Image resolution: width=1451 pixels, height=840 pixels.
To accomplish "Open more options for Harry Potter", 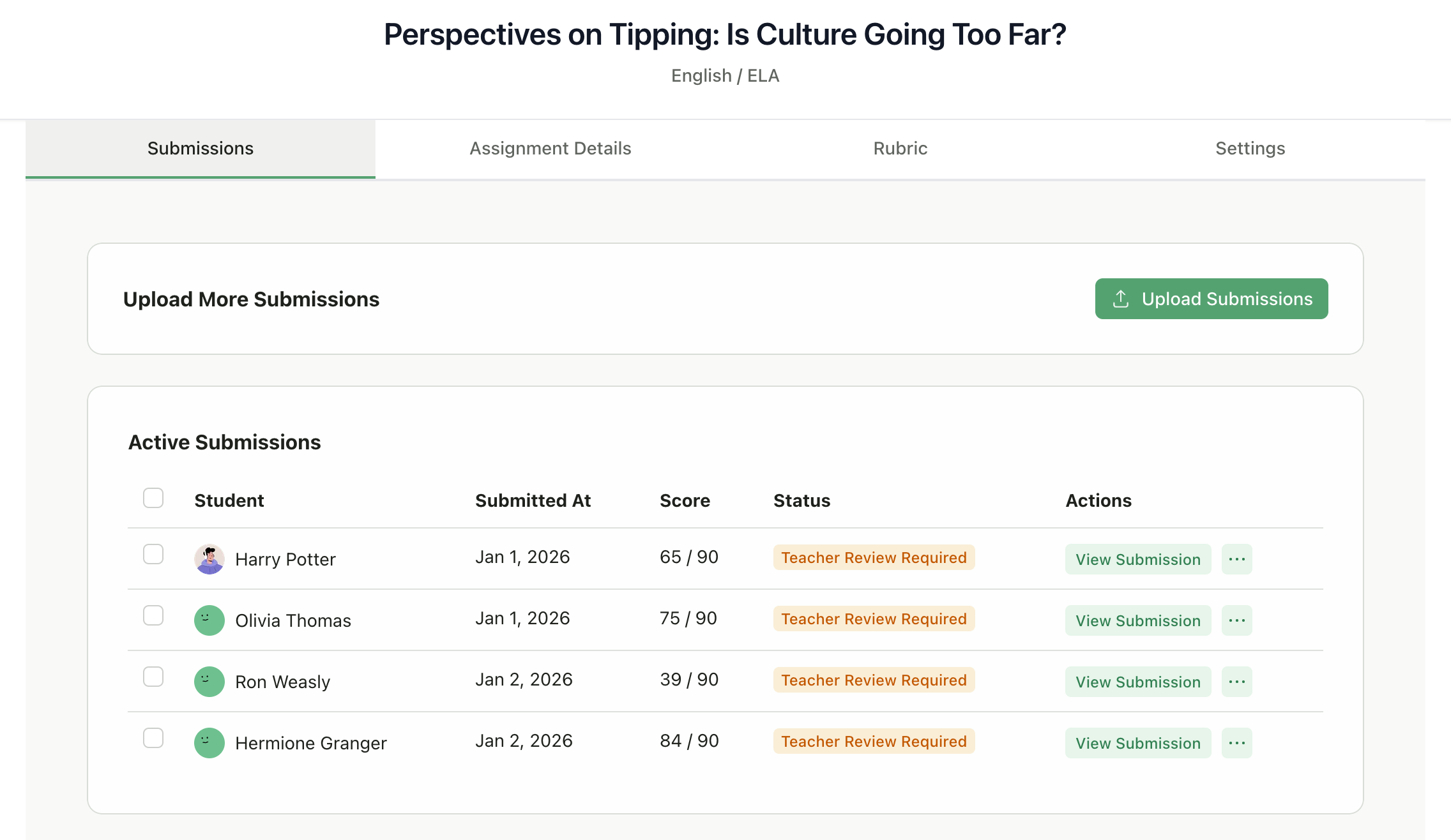I will [x=1236, y=559].
